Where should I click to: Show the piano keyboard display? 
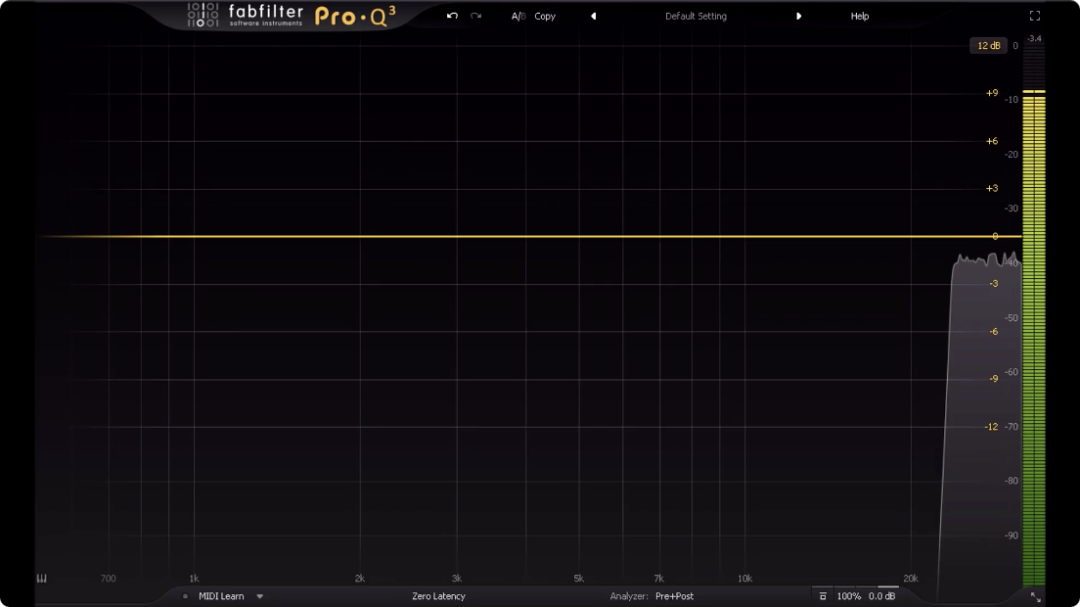(x=42, y=578)
